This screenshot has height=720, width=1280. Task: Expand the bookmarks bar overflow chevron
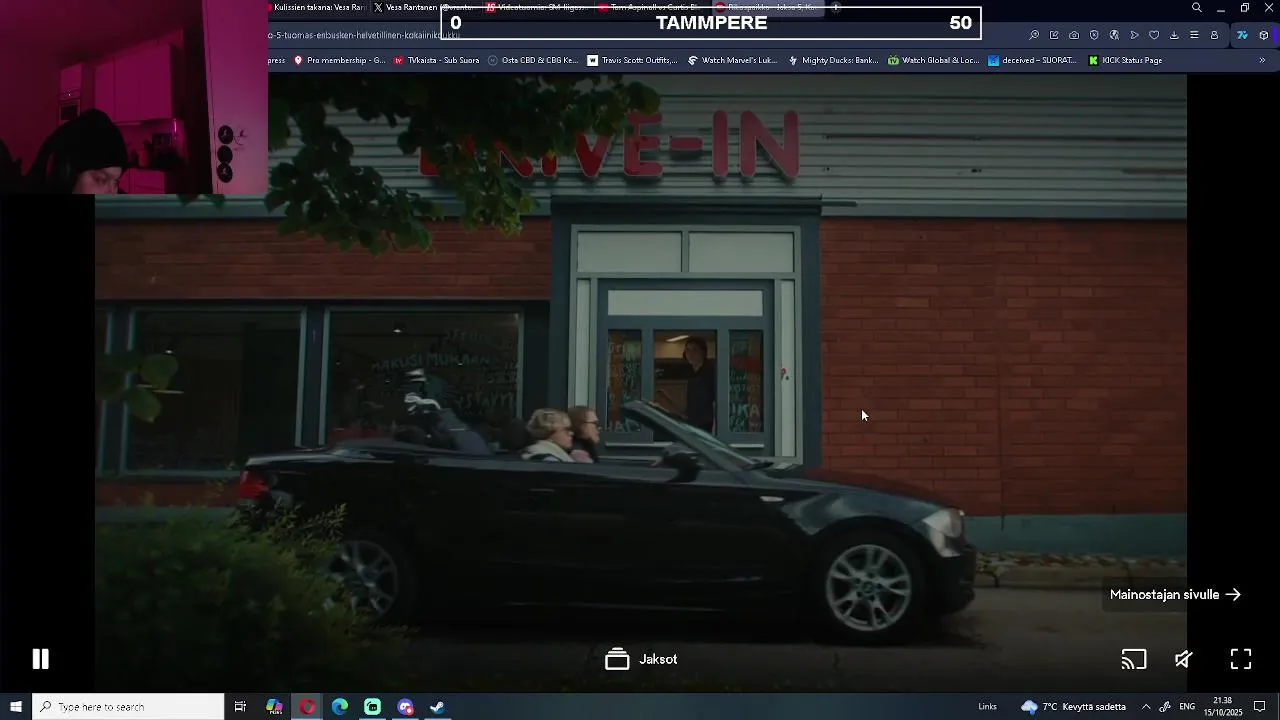click(1262, 60)
